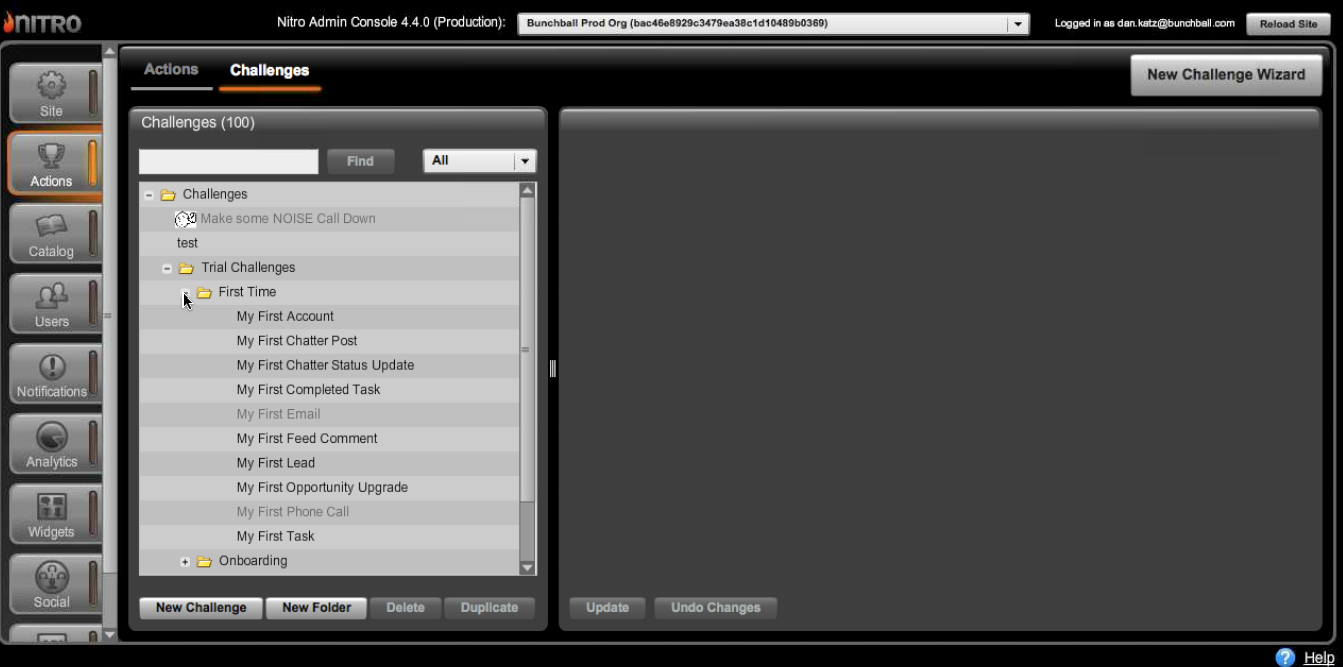Collapse the root Challenges folder
Image resolution: width=1343 pixels, height=667 pixels.
tap(149, 195)
